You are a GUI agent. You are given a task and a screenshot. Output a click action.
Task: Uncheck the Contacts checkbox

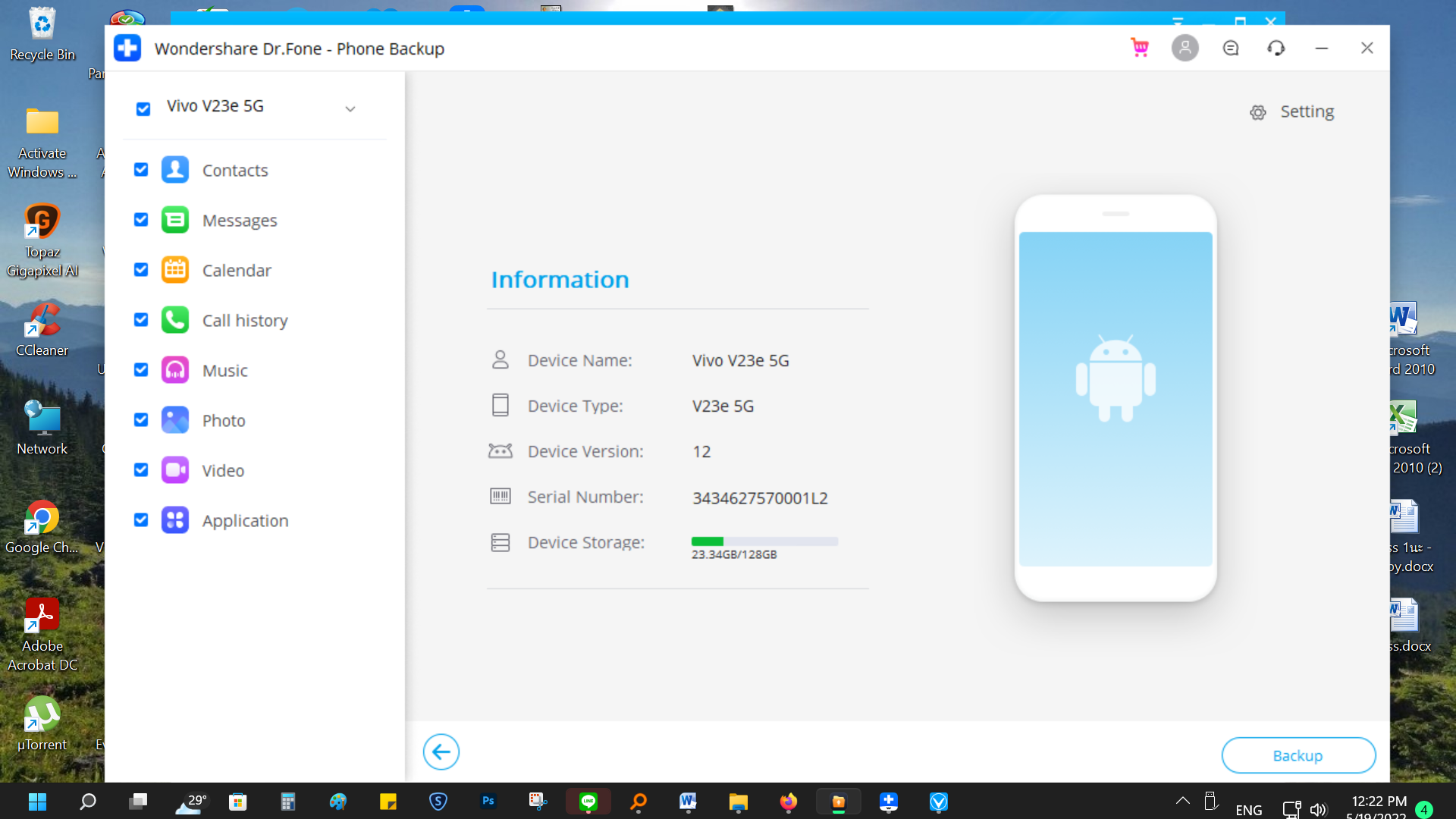pyautogui.click(x=141, y=169)
